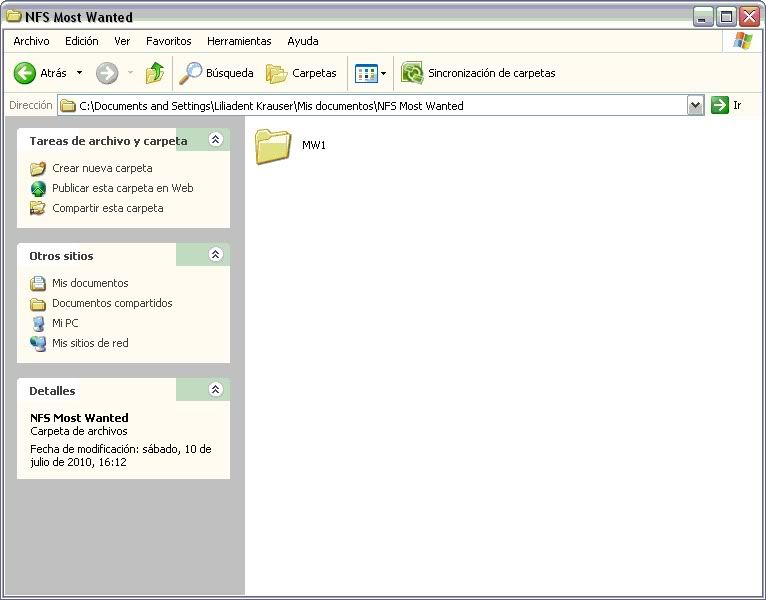This screenshot has width=766, height=600.
Task: Click the Documentos compartidos folder icon
Action: (x=38, y=304)
